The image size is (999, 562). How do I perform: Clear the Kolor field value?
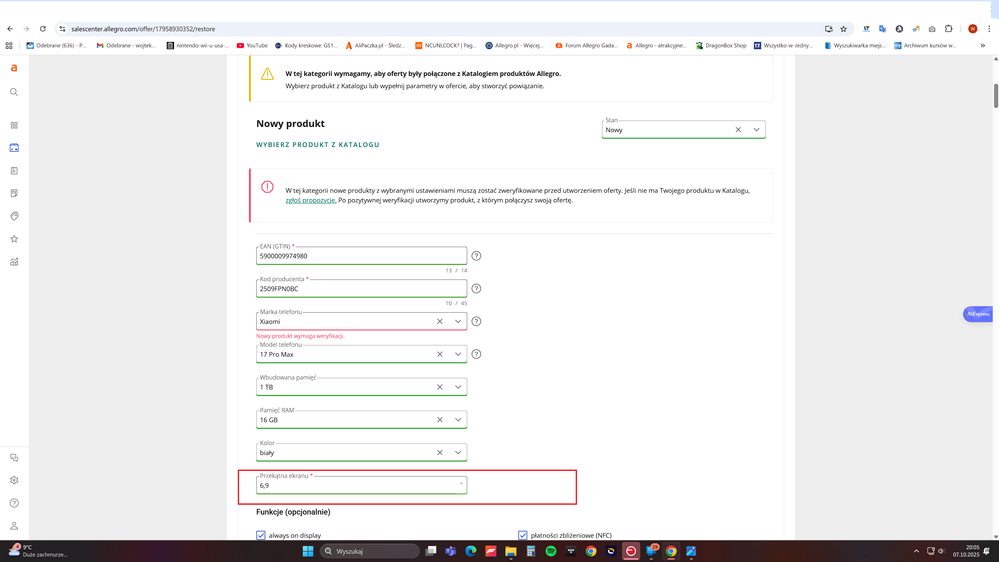point(439,453)
